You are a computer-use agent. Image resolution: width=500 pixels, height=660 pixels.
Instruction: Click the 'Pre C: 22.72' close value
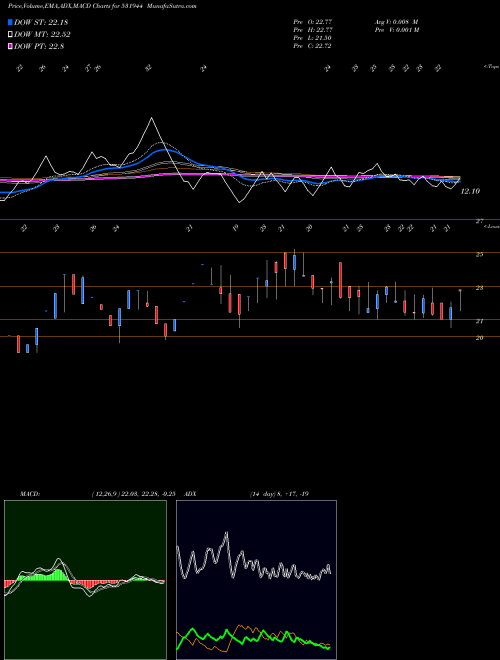click(x=313, y=46)
